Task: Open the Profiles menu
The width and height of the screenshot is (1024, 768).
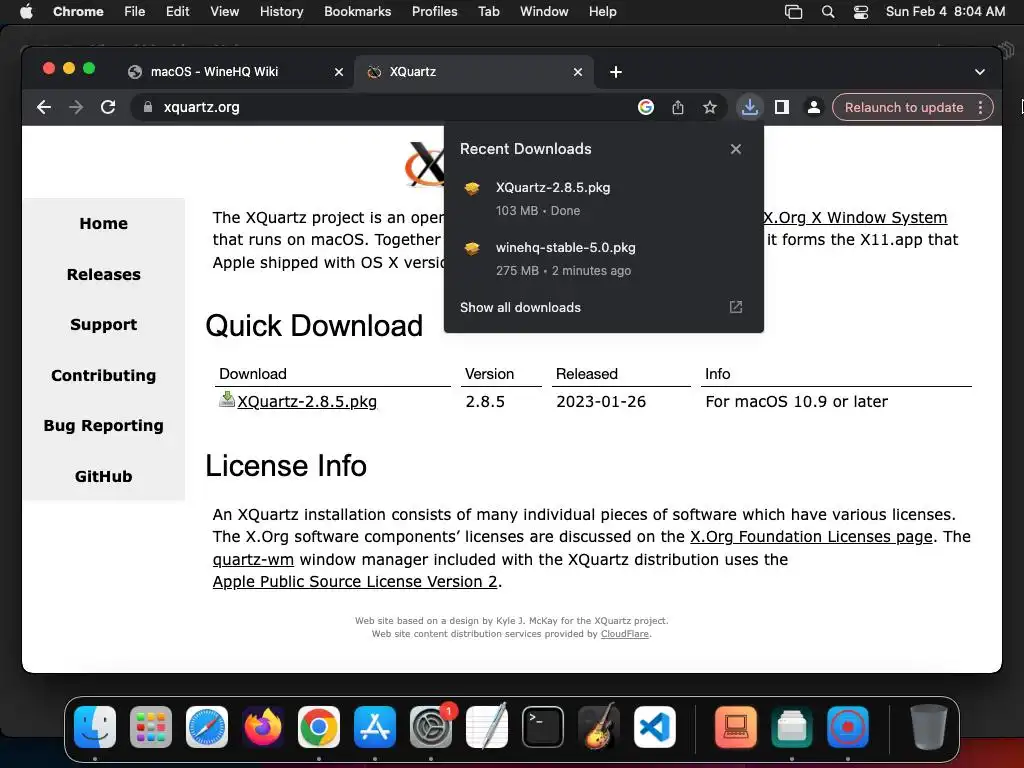Action: 434,12
